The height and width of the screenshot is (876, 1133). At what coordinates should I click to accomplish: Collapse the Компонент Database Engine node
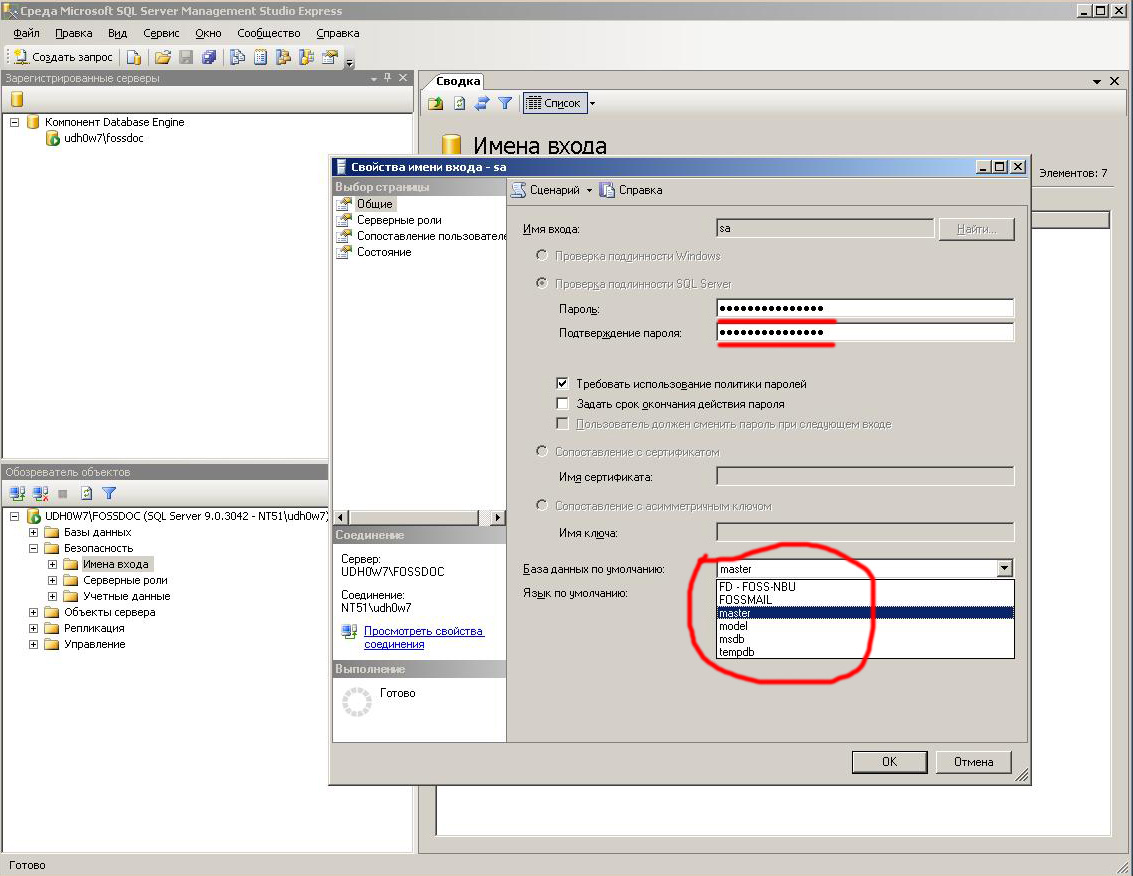(14, 122)
